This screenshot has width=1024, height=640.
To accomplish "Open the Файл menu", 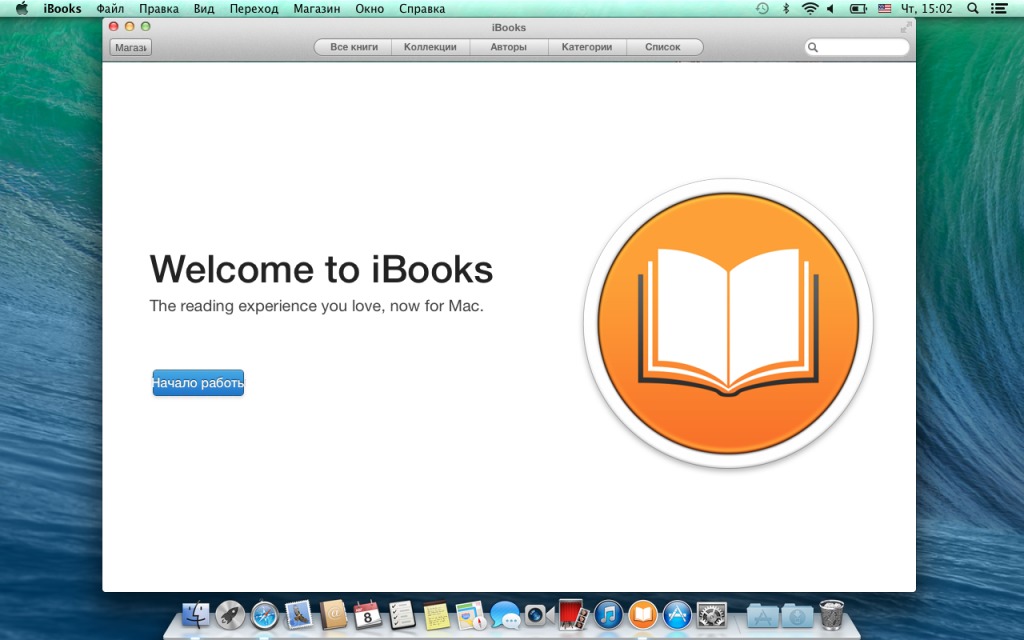I will click(x=110, y=8).
